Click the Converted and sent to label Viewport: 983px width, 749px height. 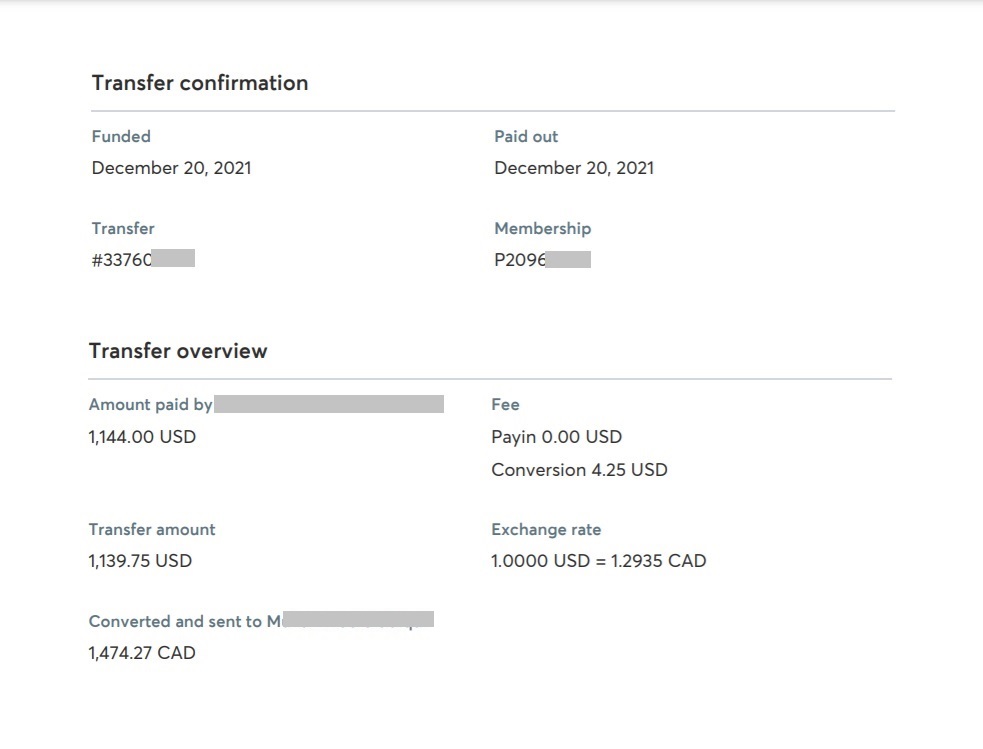(x=176, y=621)
